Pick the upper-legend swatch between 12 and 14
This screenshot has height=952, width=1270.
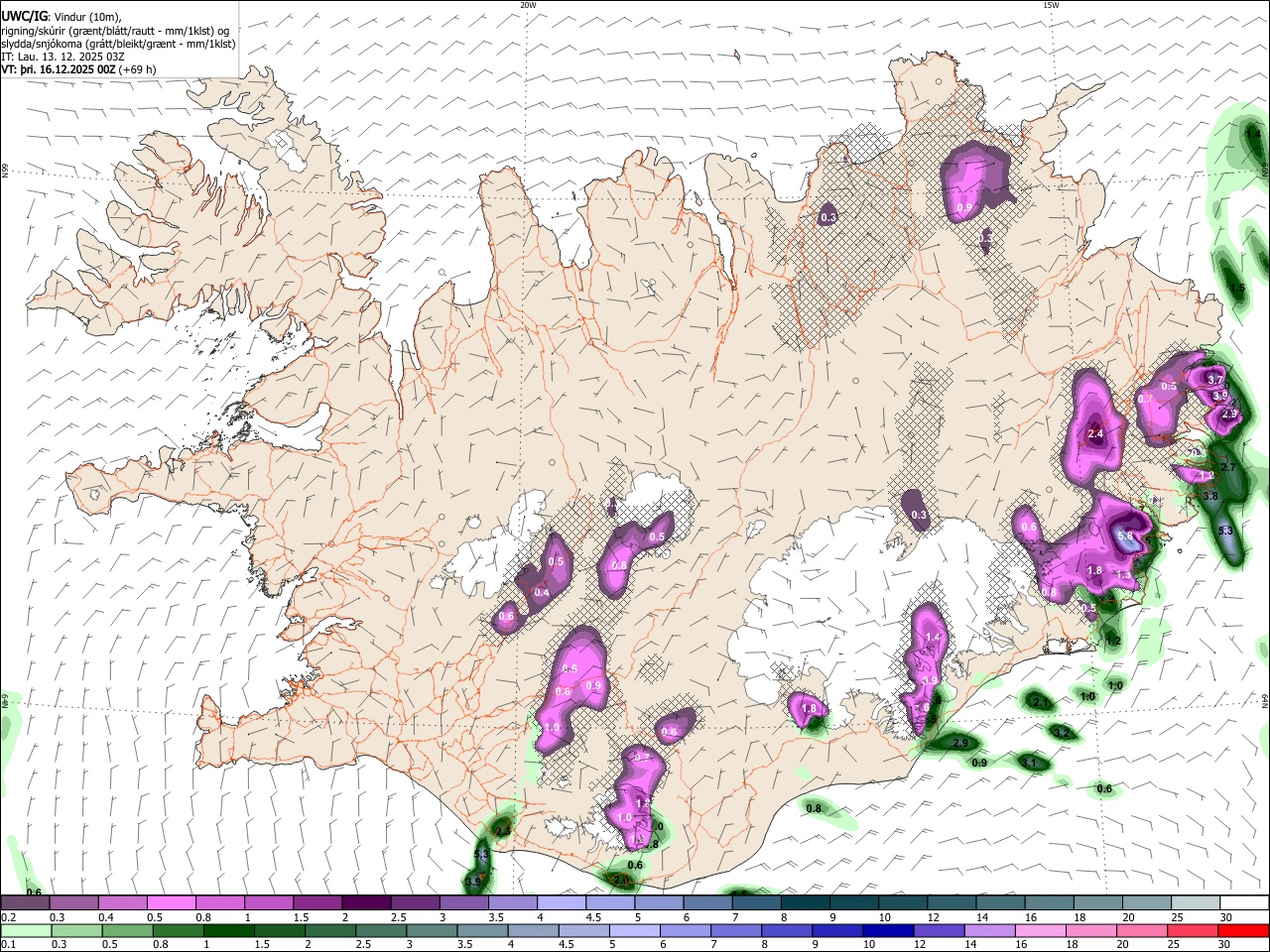tap(951, 902)
